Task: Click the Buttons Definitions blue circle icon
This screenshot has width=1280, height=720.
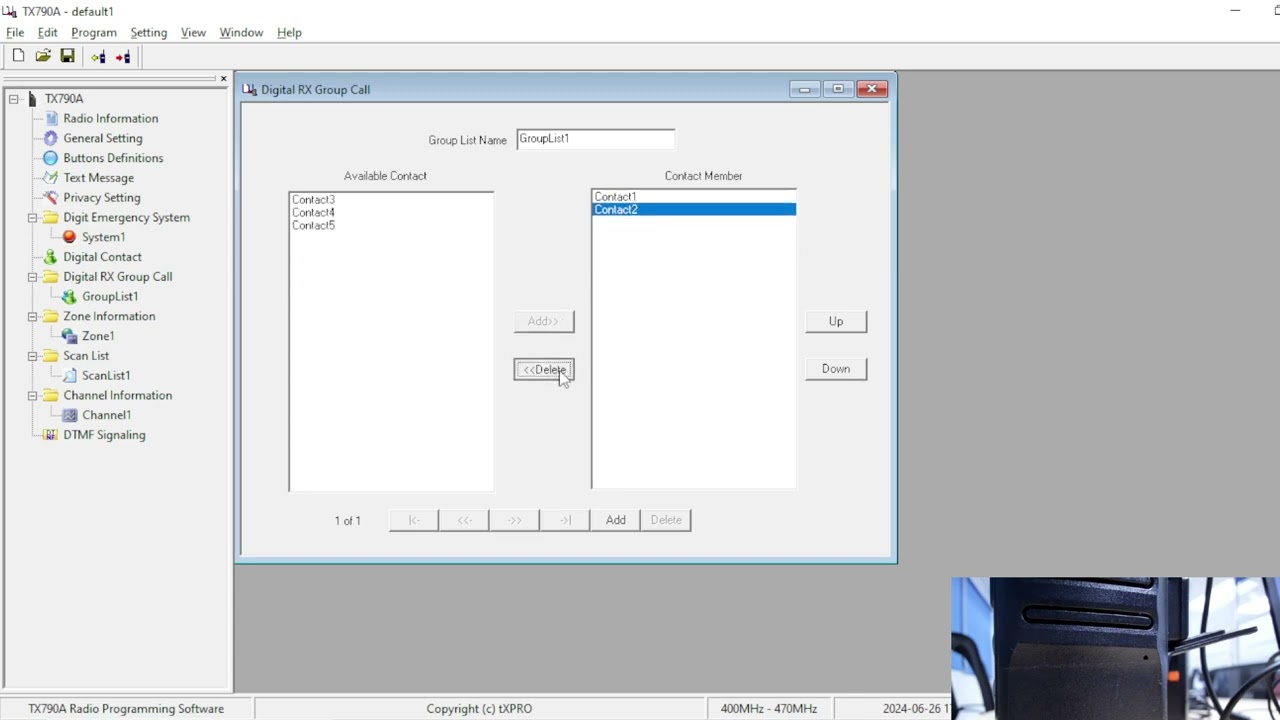Action: (50, 158)
